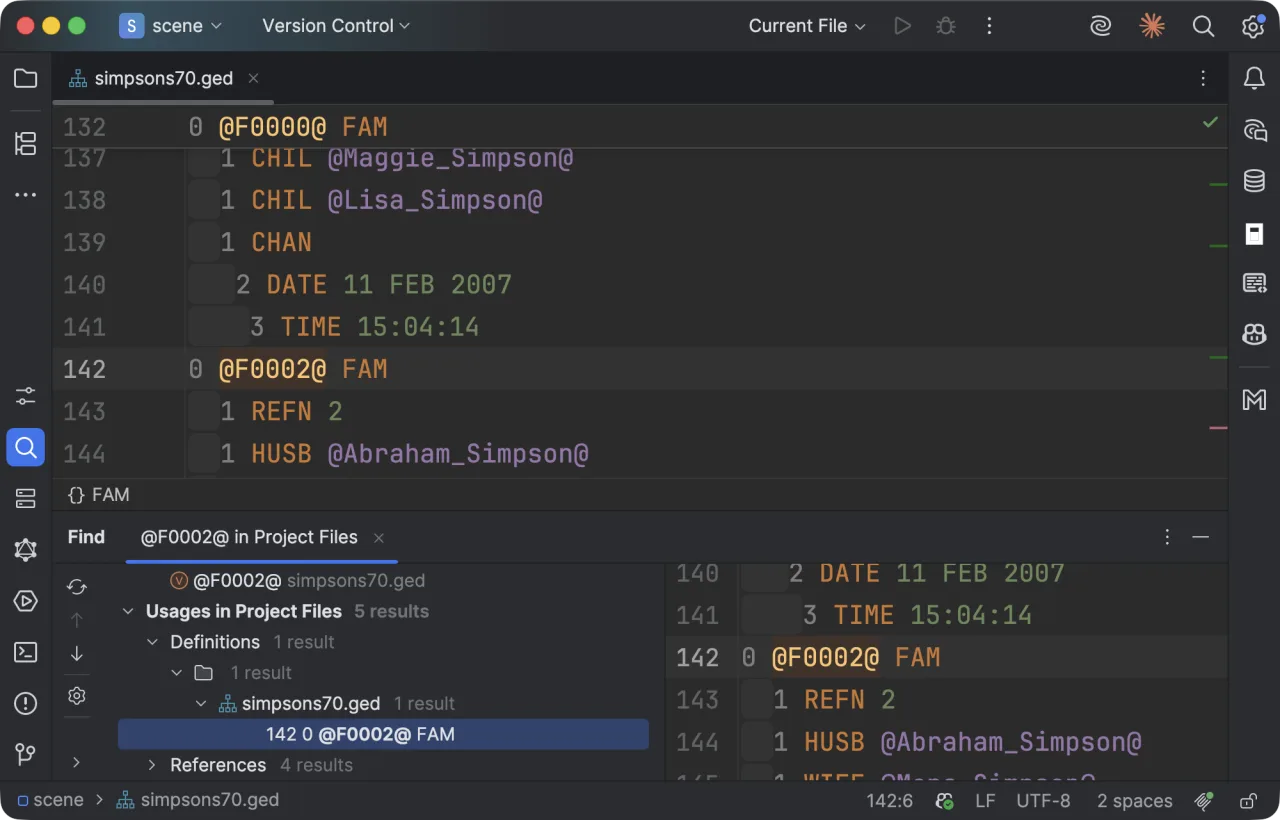Open the Version Control dropdown
1280x820 pixels.
pos(336,26)
